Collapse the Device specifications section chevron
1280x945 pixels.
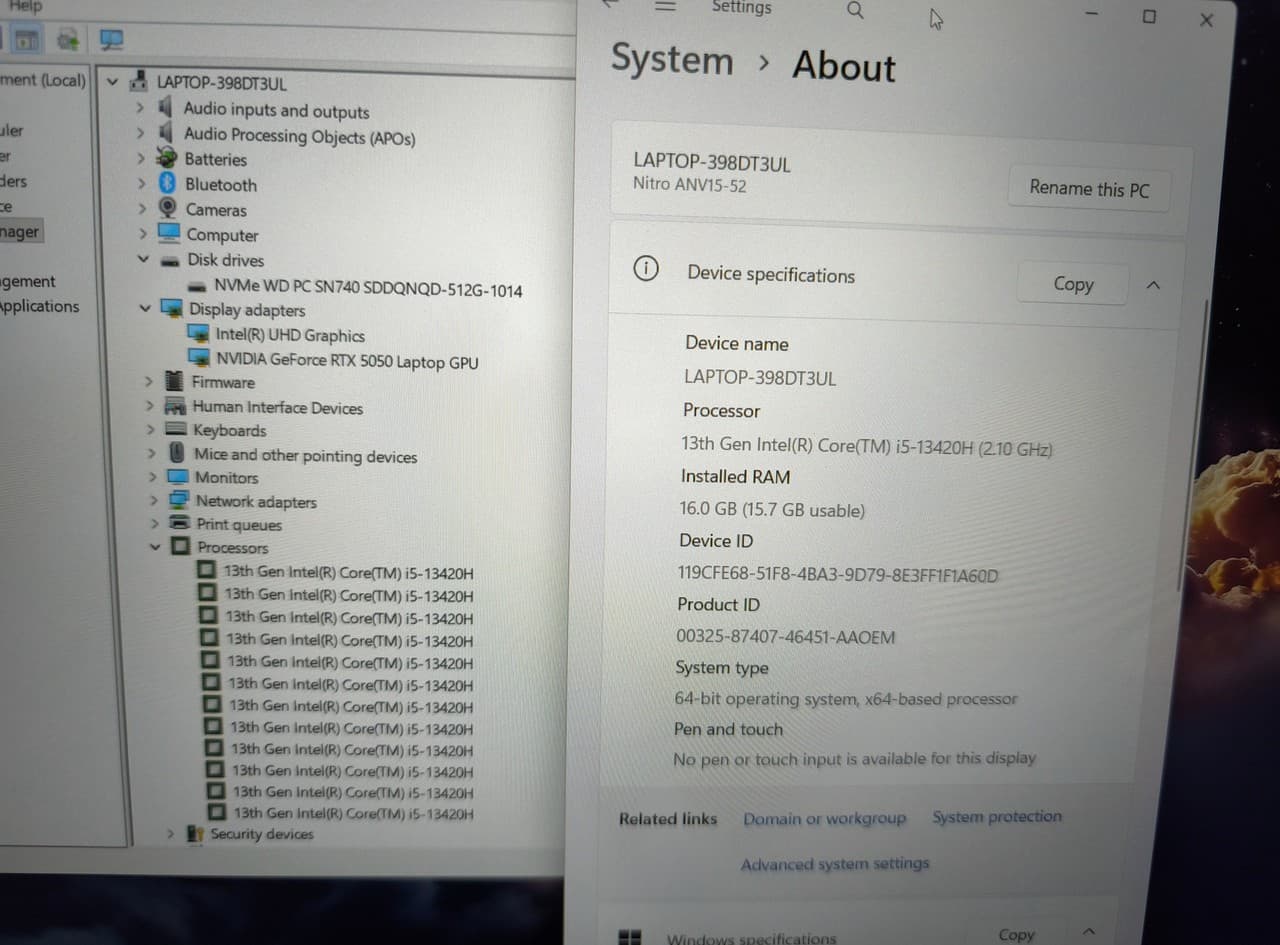tap(1152, 285)
